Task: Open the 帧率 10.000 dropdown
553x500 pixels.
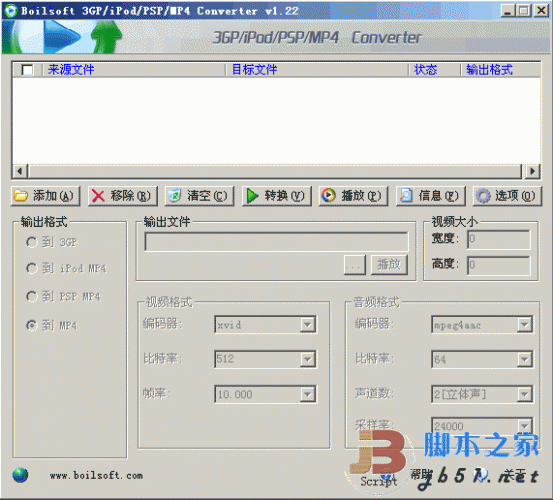Action: [308, 394]
